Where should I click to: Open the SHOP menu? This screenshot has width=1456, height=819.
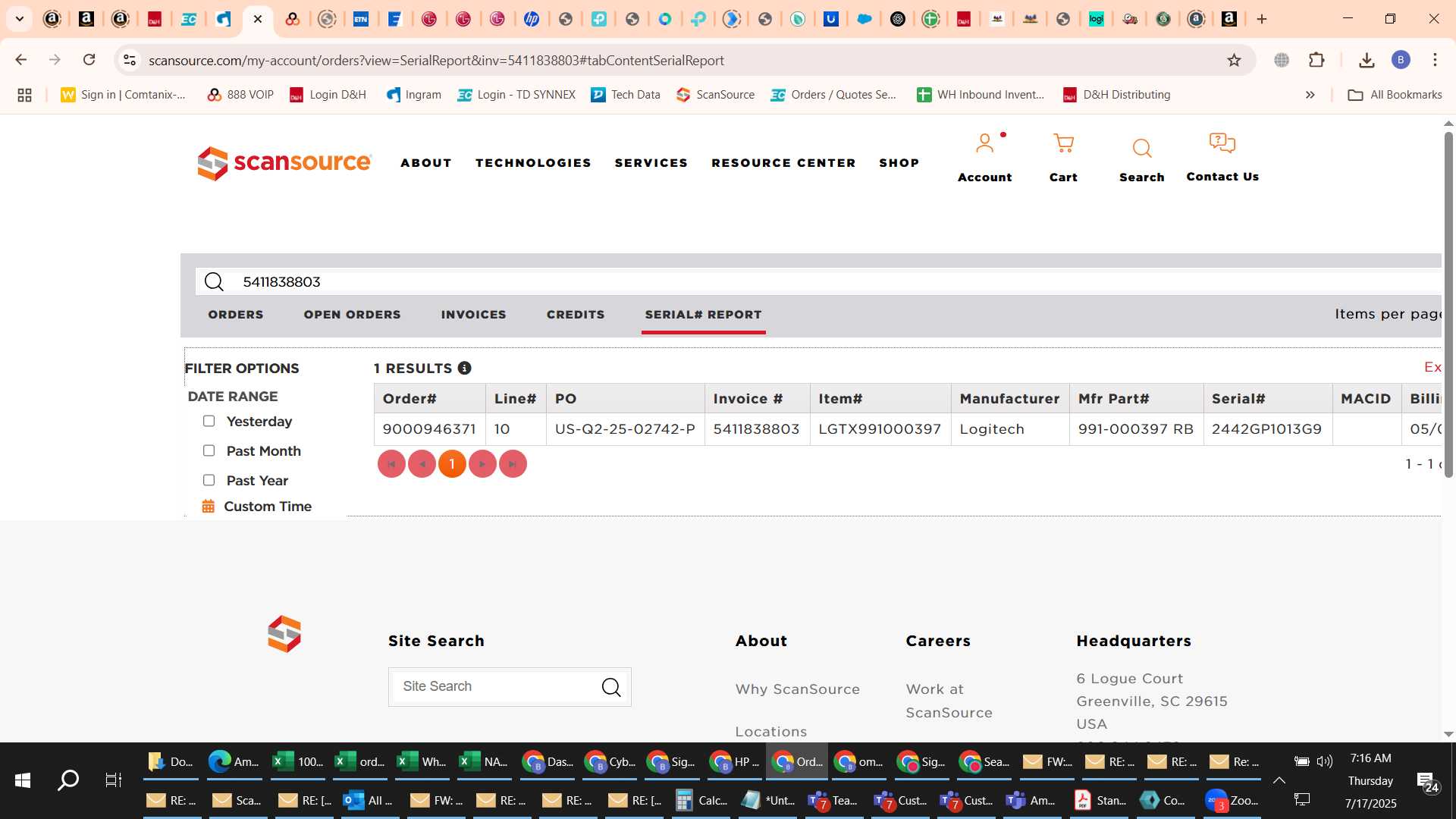point(899,163)
